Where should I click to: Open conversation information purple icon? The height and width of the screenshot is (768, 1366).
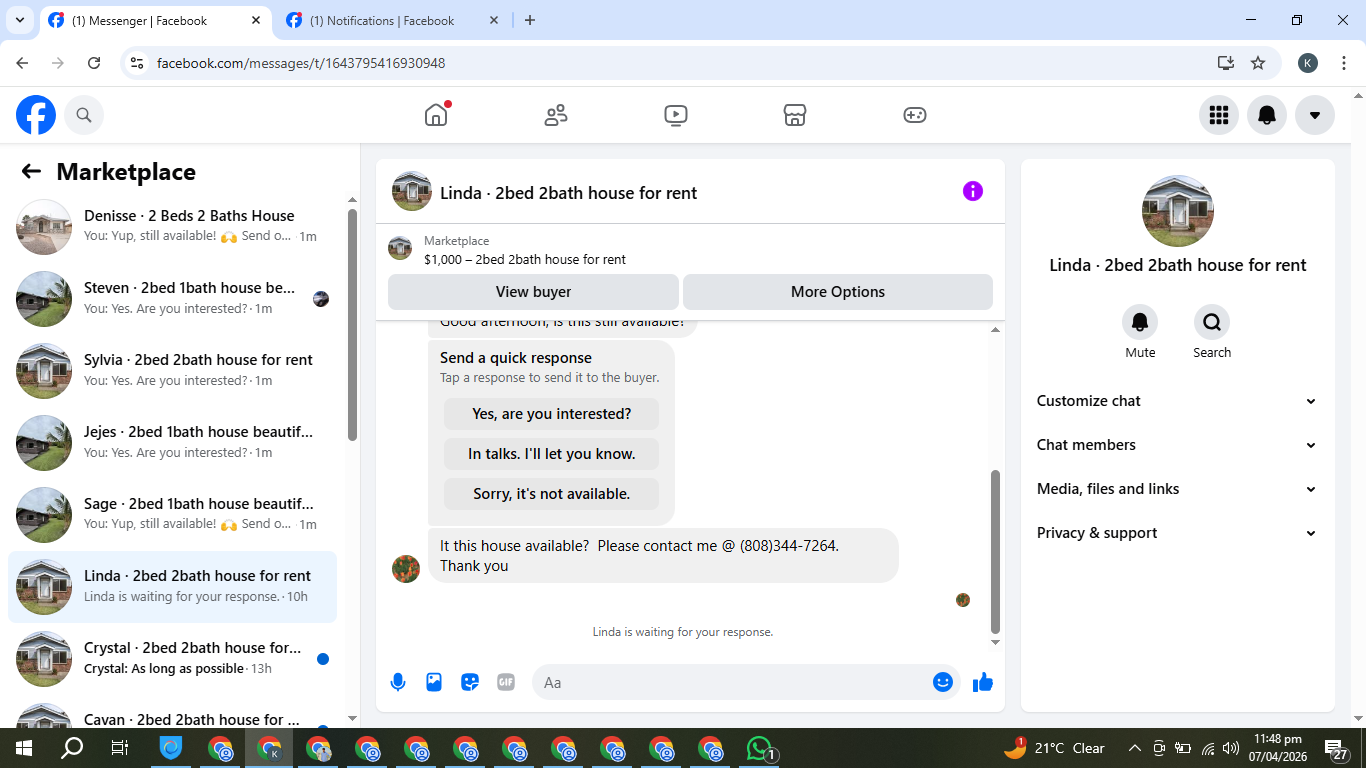tap(973, 191)
